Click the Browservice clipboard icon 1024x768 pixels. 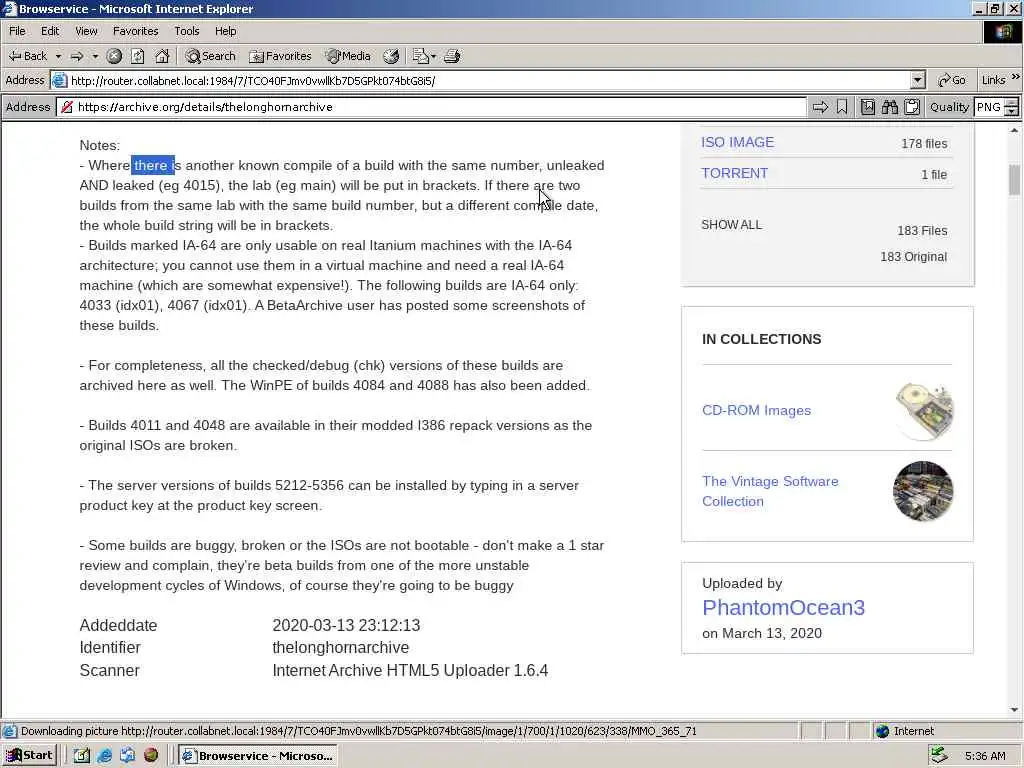click(x=912, y=107)
